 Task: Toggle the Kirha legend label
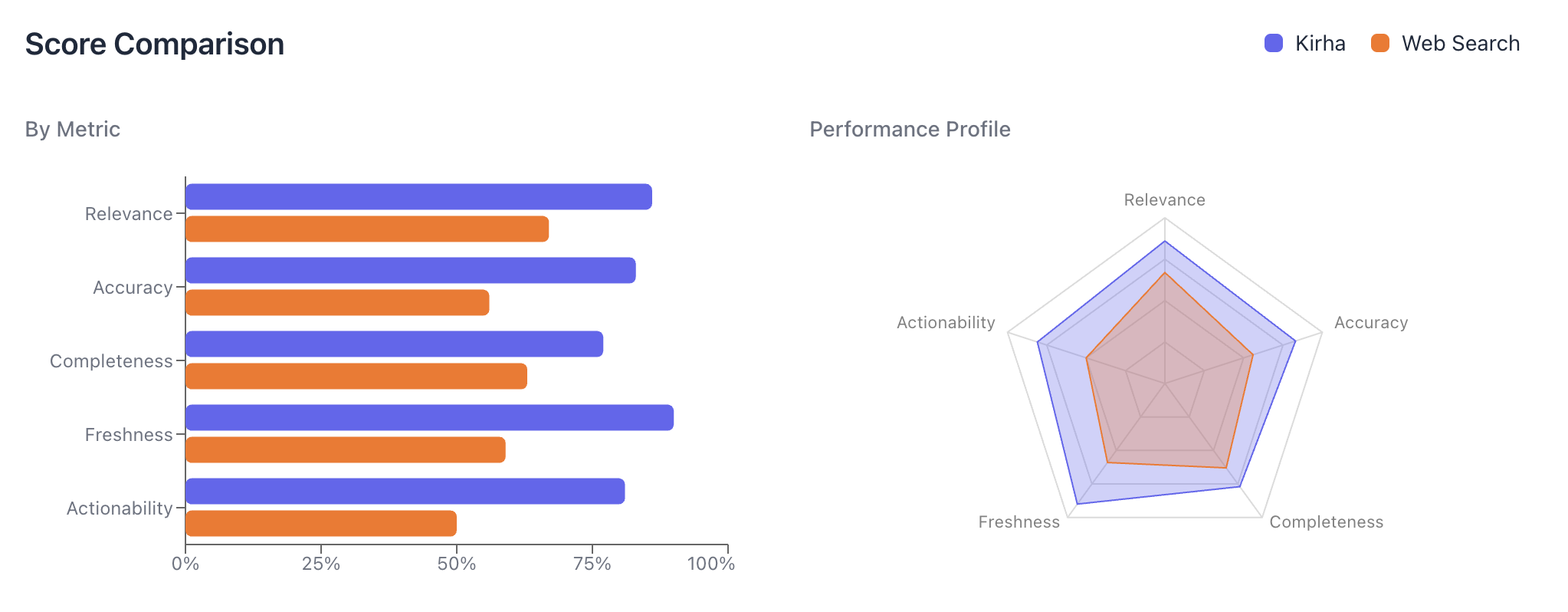point(1320,44)
